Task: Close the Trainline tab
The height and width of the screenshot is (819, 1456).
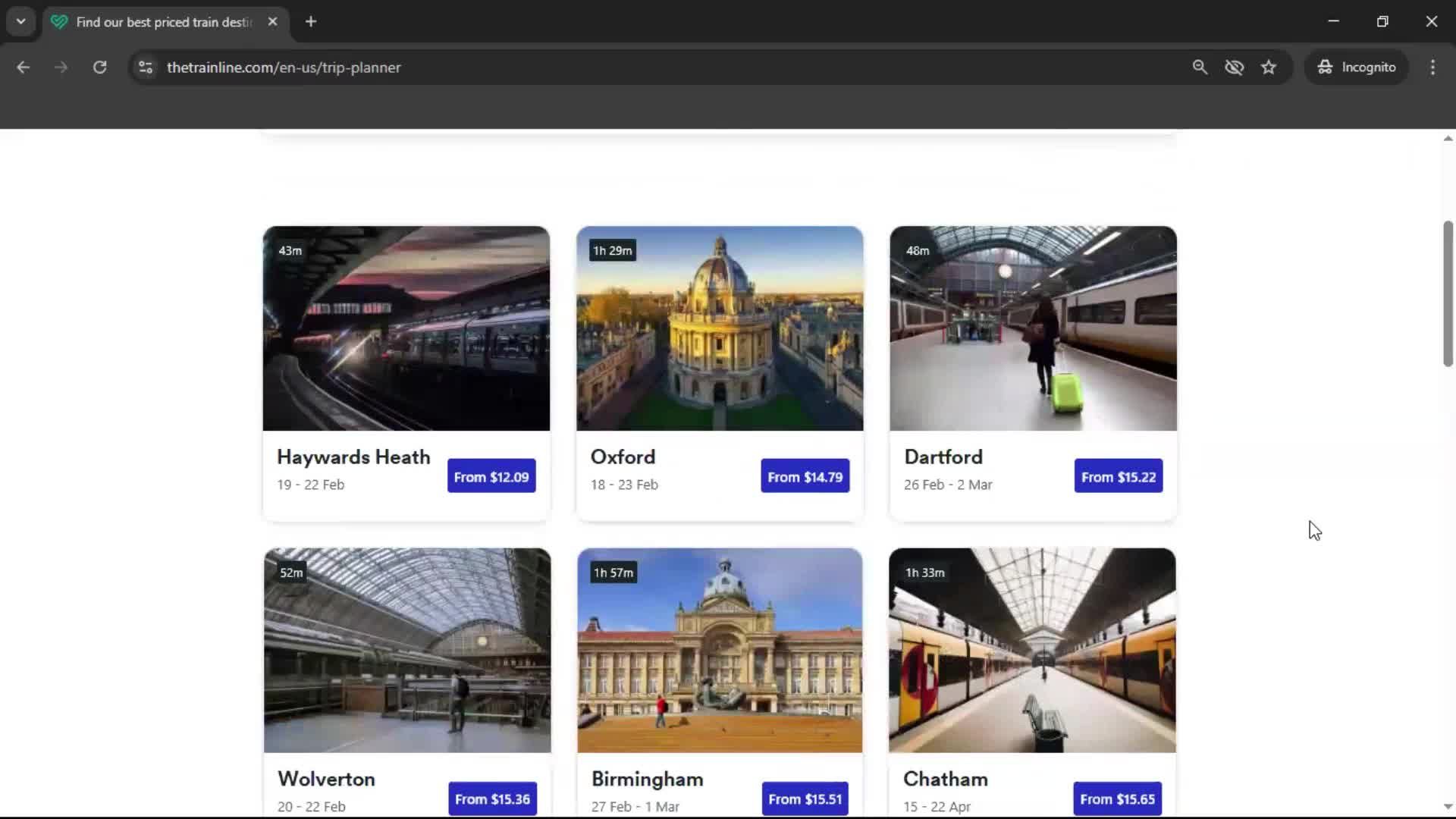Action: click(273, 22)
